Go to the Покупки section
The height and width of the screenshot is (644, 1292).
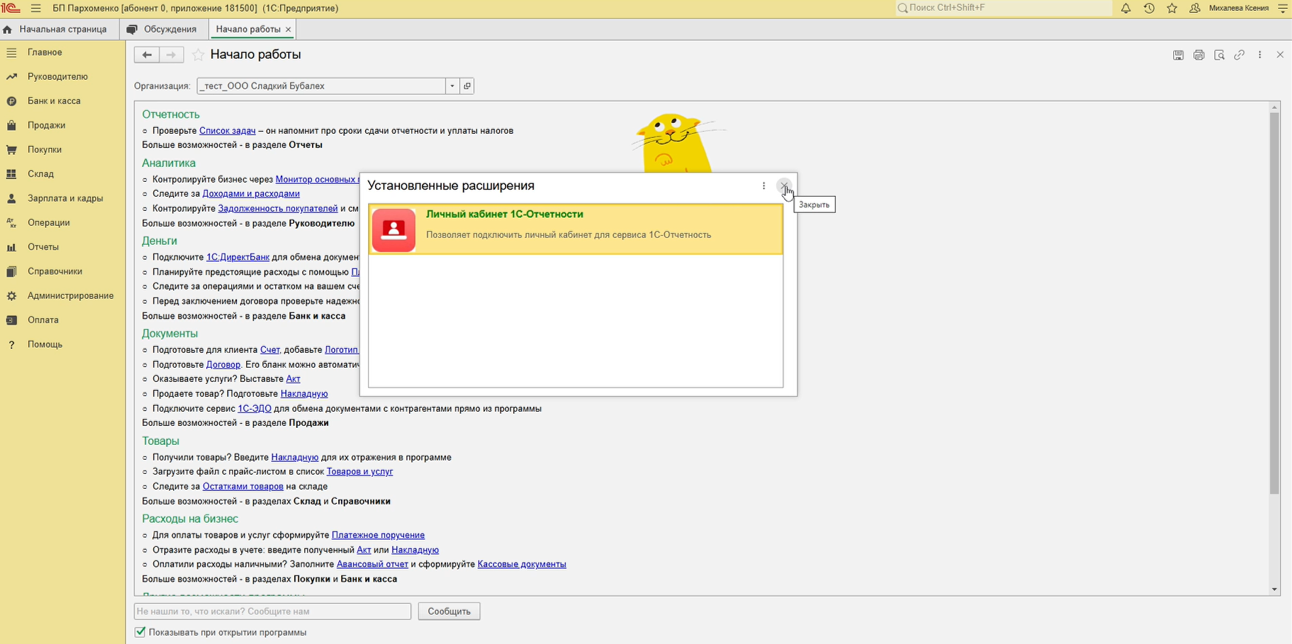(x=45, y=150)
